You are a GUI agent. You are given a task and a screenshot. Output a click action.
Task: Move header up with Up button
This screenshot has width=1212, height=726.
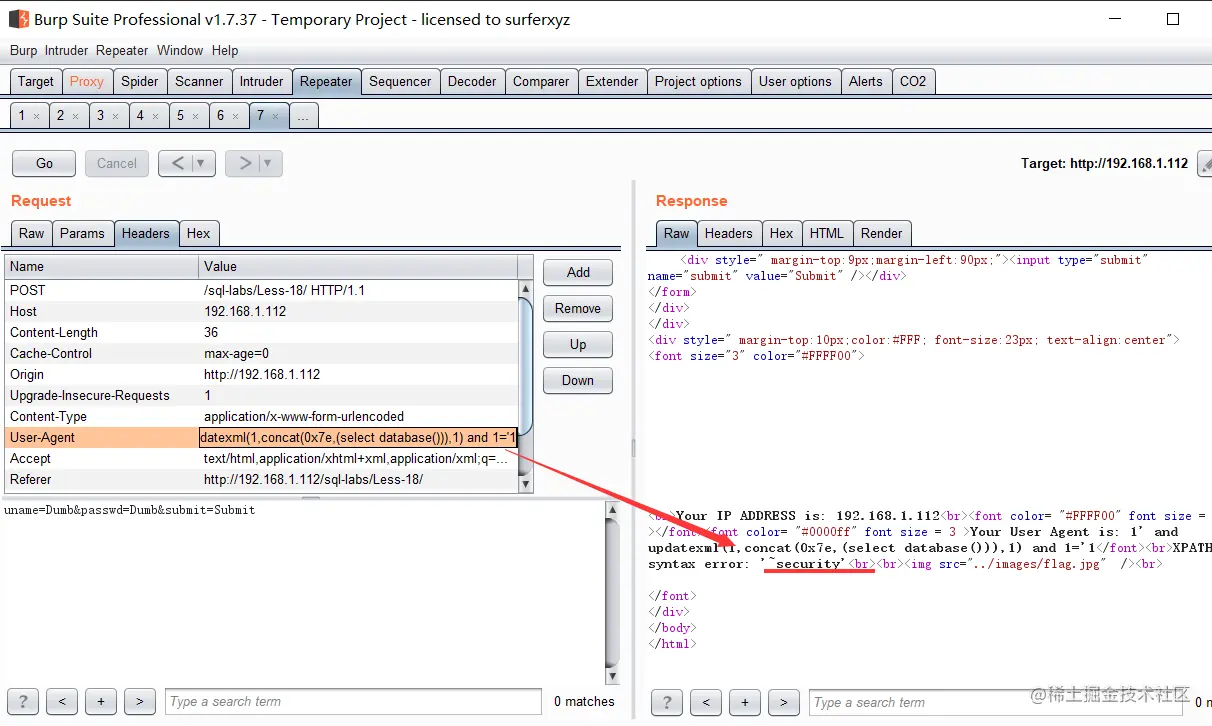click(x=578, y=344)
